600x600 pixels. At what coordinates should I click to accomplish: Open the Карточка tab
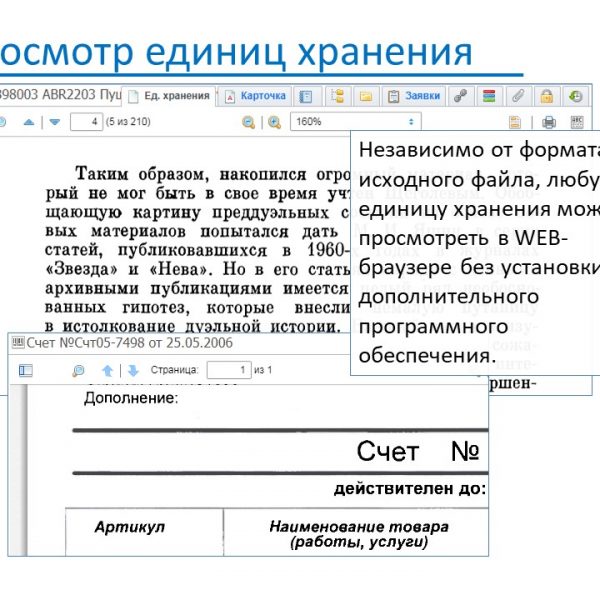coord(256,96)
